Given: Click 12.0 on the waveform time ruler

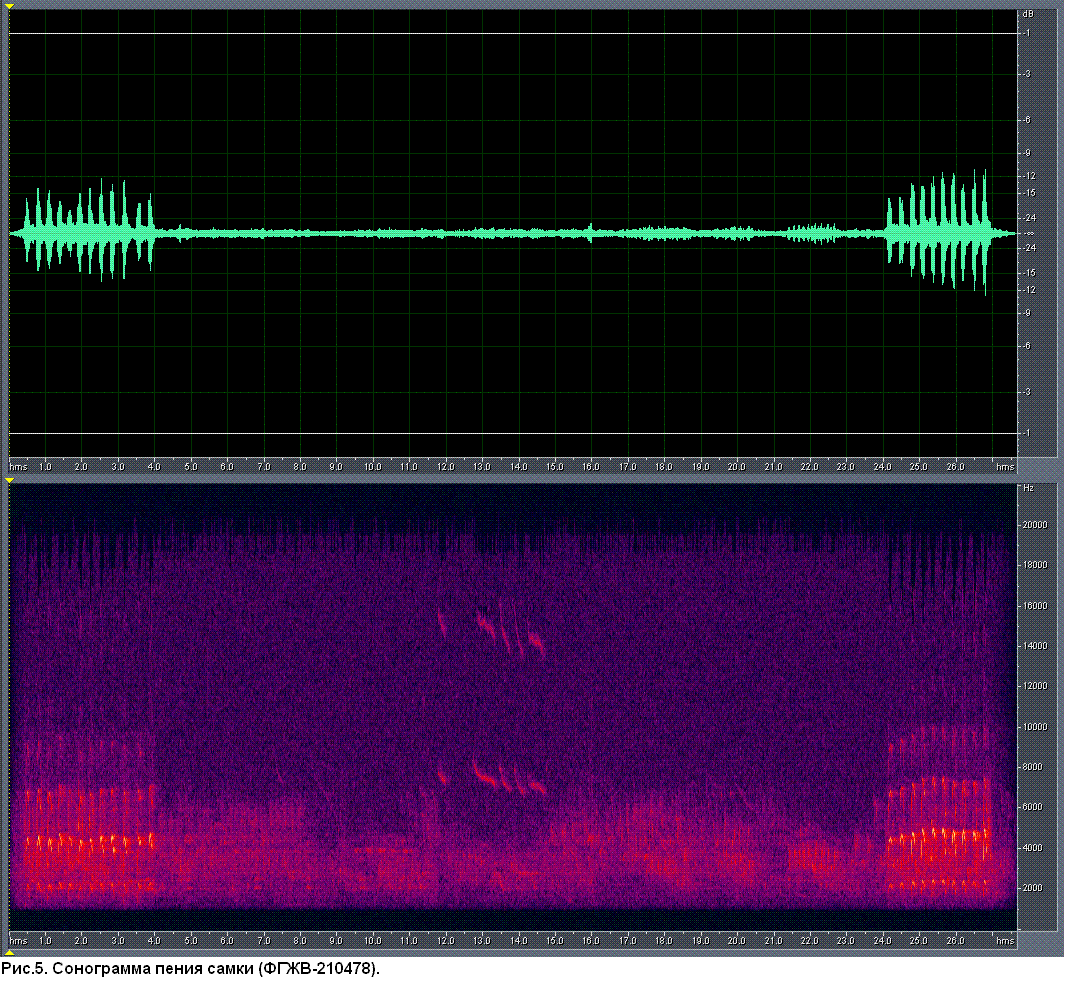Looking at the screenshot, I should pyautogui.click(x=446, y=467).
